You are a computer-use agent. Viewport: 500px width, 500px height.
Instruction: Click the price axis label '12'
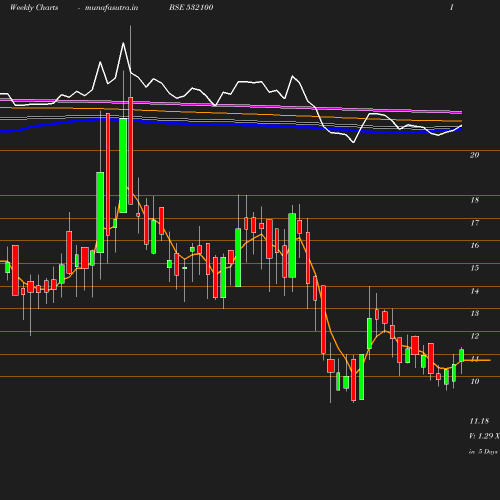(475, 336)
